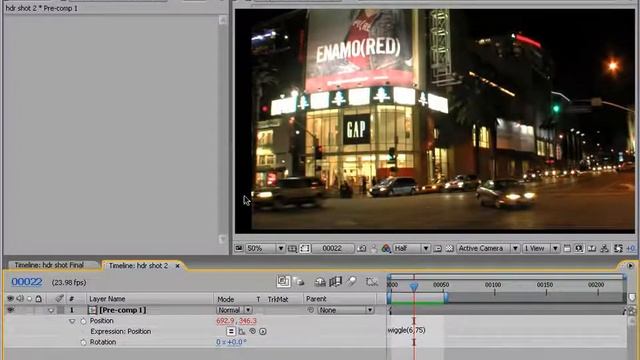Toggle Draft 3D in the timeline
This screenshot has width=640, height=360.
[x=299, y=282]
